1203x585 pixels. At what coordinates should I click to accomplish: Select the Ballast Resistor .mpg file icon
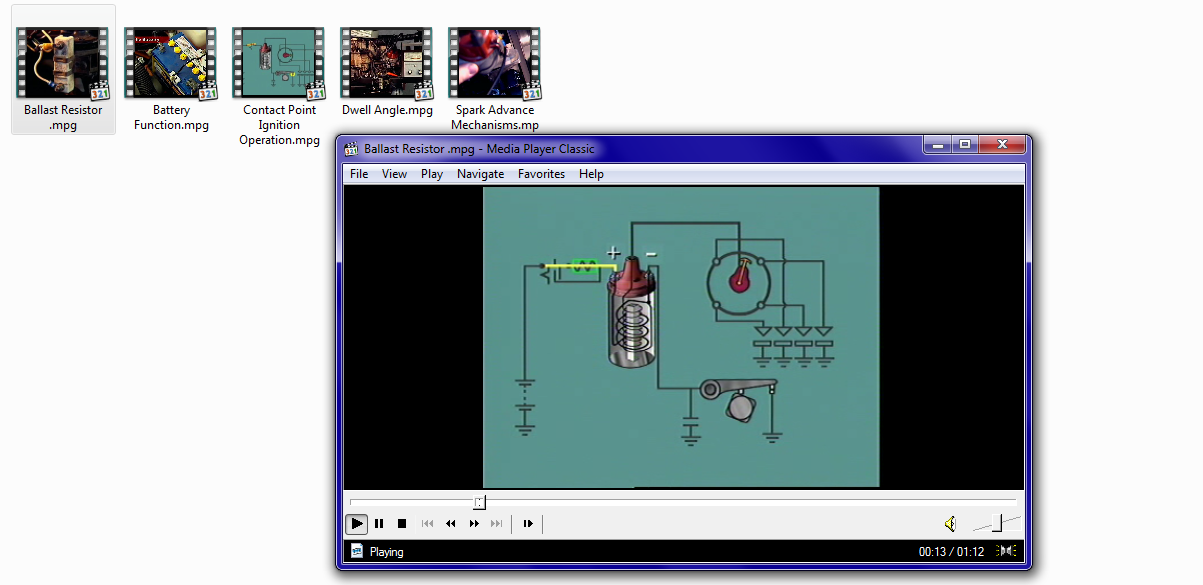coord(64,63)
